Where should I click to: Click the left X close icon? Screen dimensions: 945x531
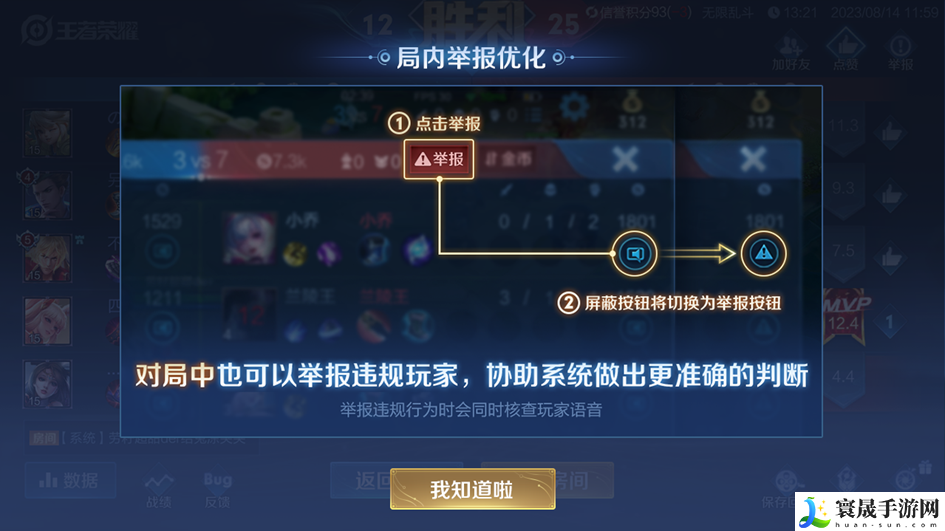click(625, 160)
